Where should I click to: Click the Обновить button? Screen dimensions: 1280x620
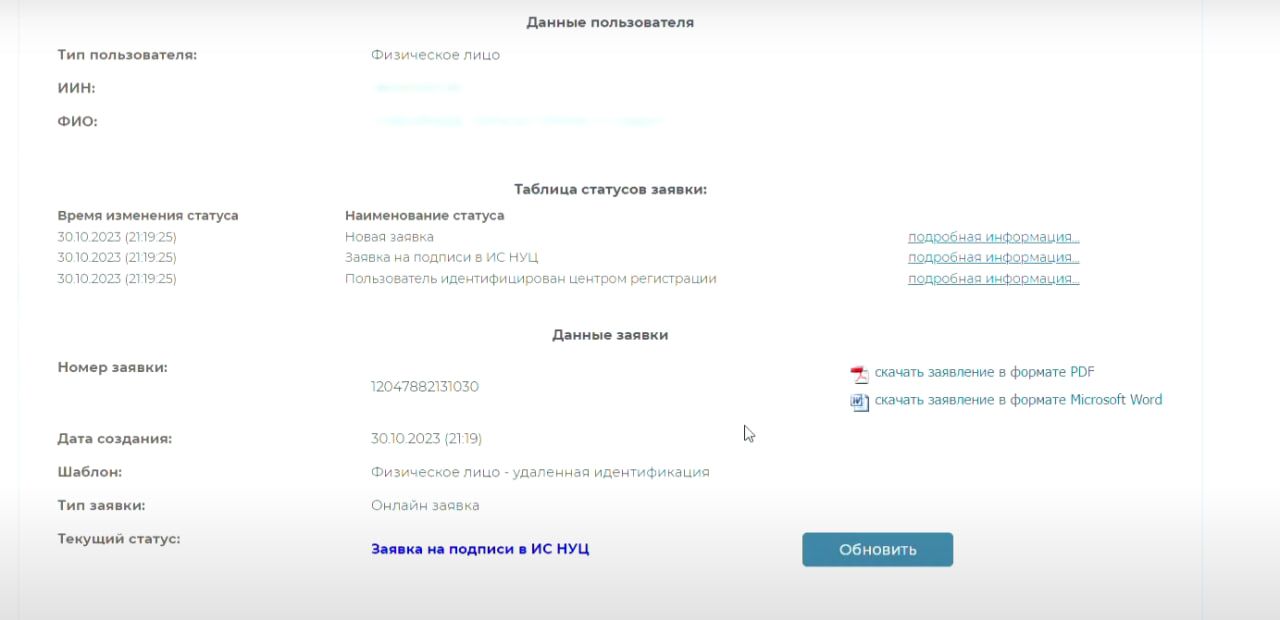tap(877, 549)
